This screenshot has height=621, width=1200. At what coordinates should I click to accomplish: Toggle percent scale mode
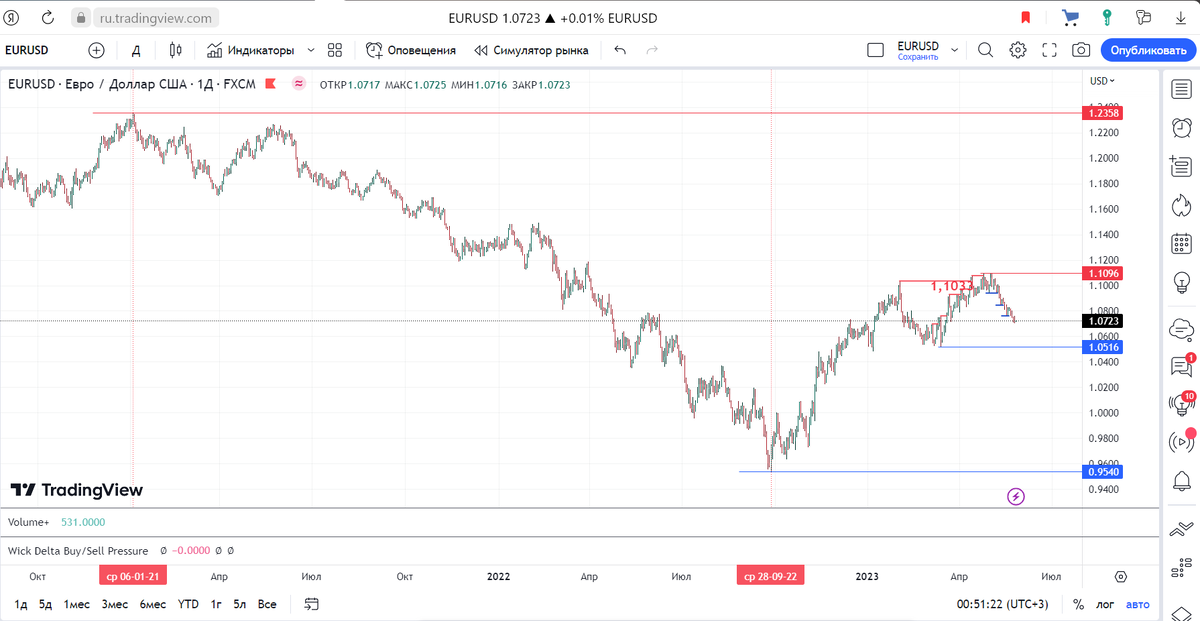click(1077, 604)
